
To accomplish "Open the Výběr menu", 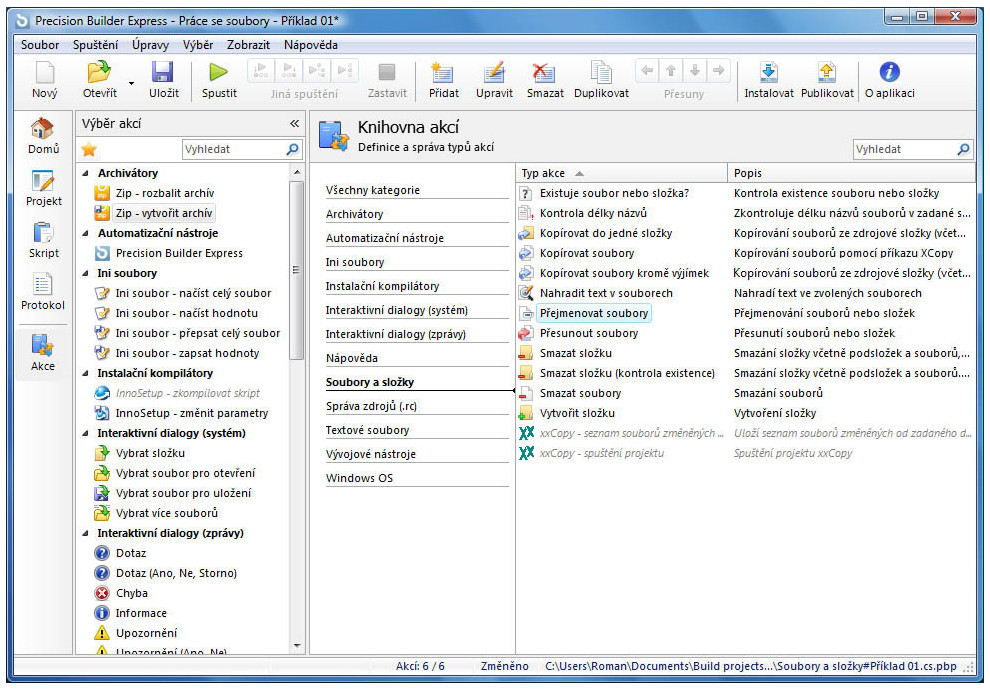I will coord(198,45).
